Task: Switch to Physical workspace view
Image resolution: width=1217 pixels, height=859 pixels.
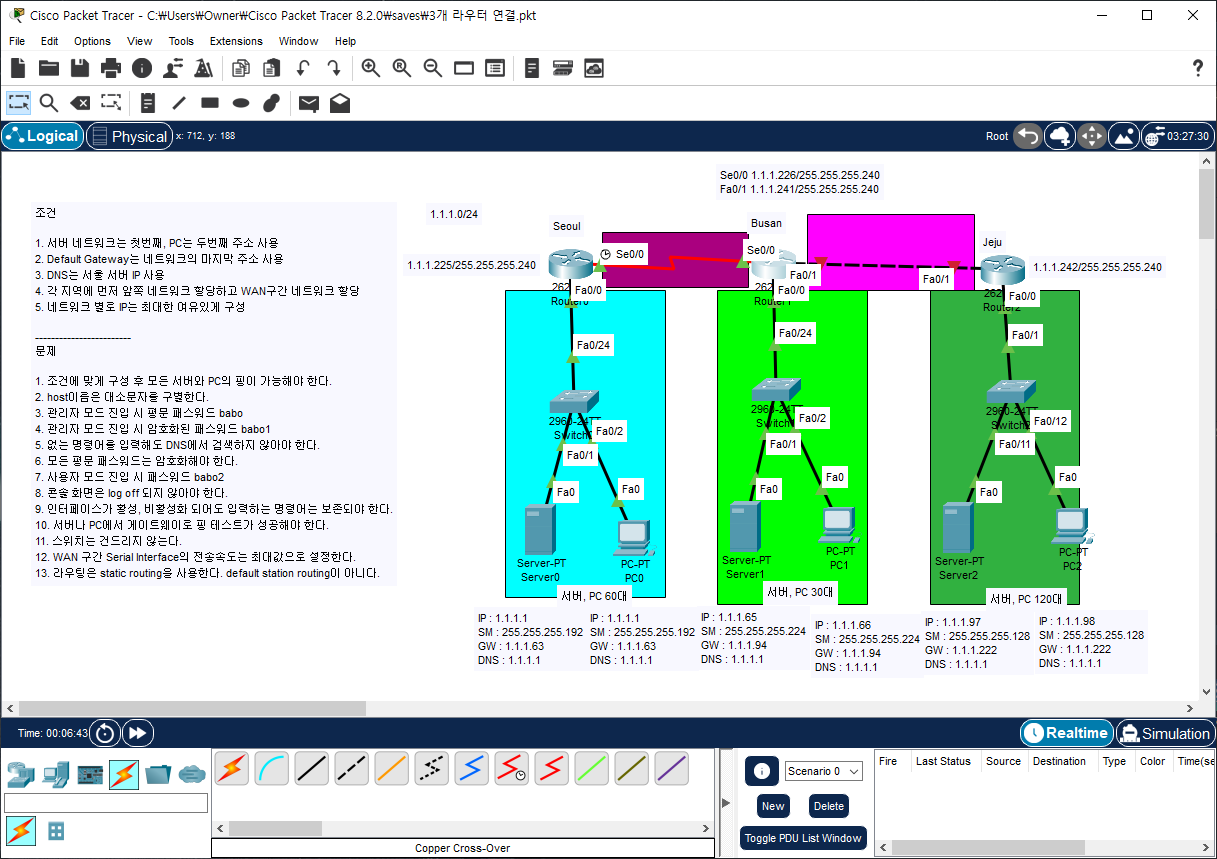Action: (x=129, y=136)
